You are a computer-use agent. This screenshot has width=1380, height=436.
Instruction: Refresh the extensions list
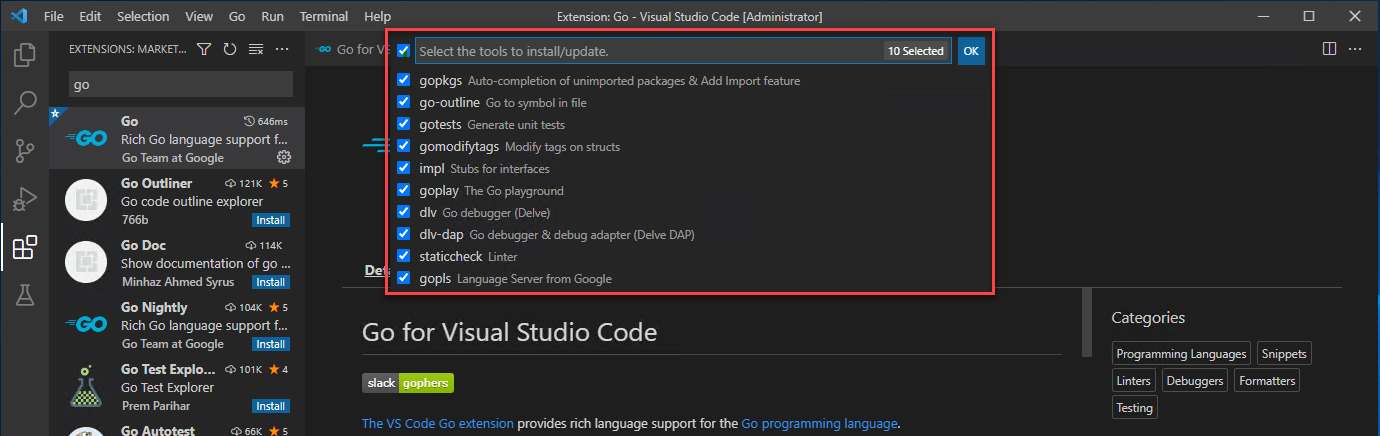[x=230, y=49]
